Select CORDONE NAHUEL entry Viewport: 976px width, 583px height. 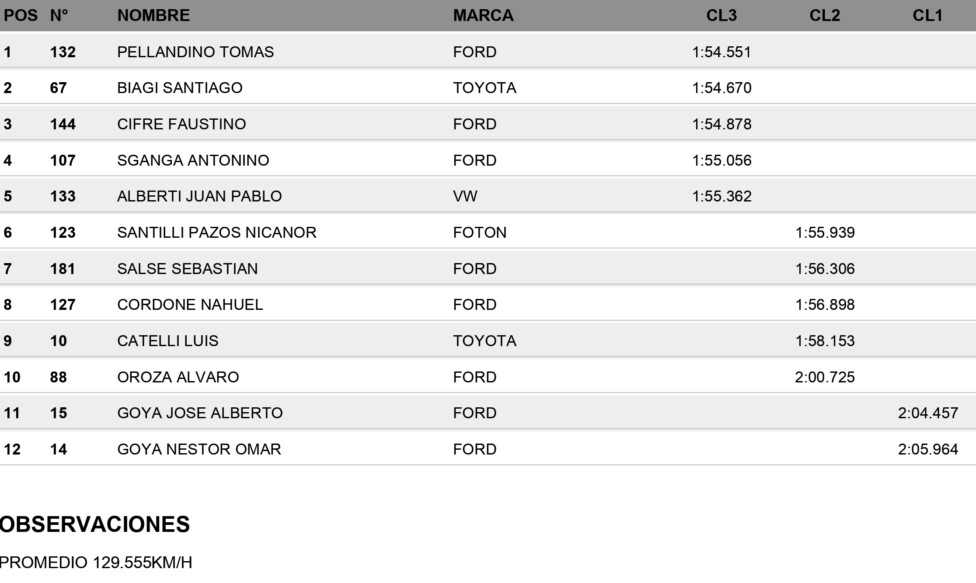190,305
